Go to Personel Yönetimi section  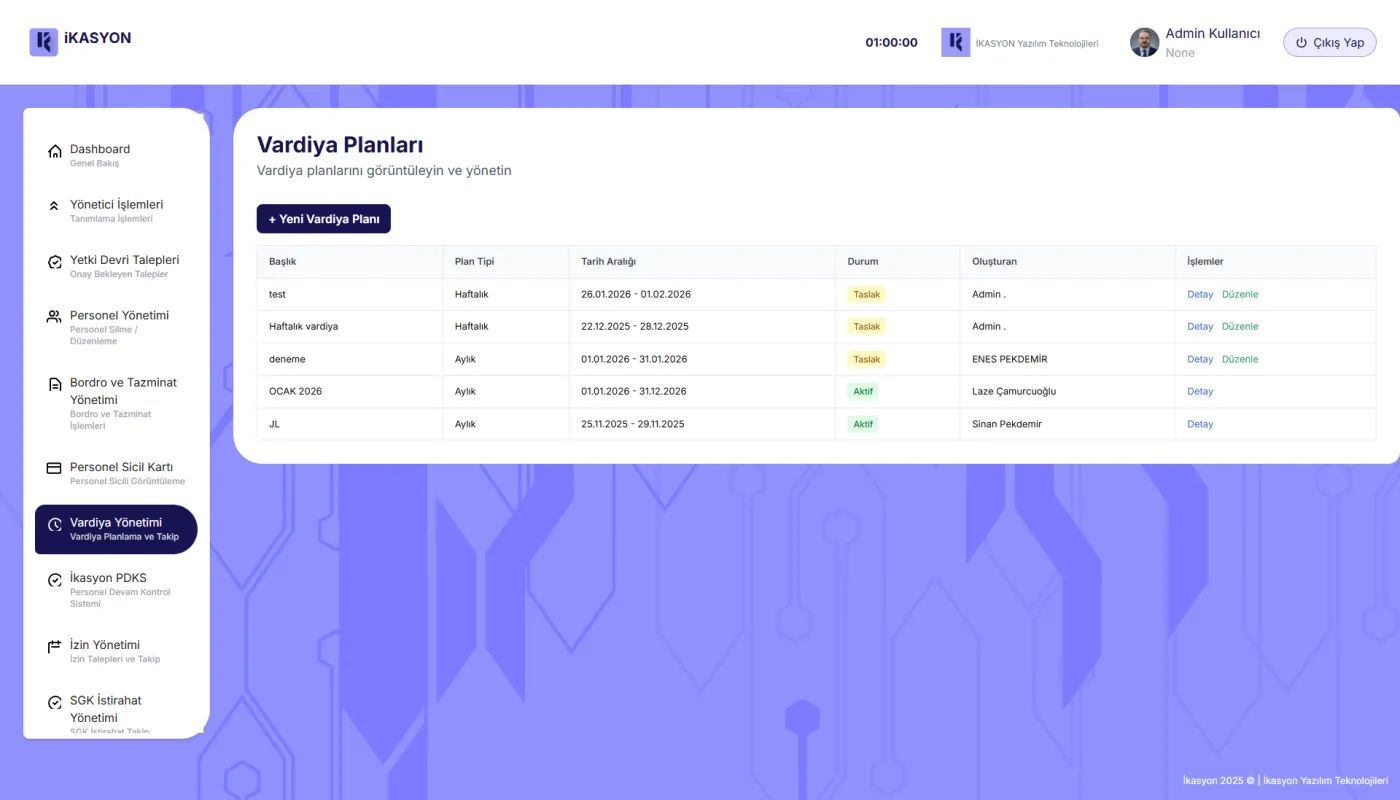[116, 327]
